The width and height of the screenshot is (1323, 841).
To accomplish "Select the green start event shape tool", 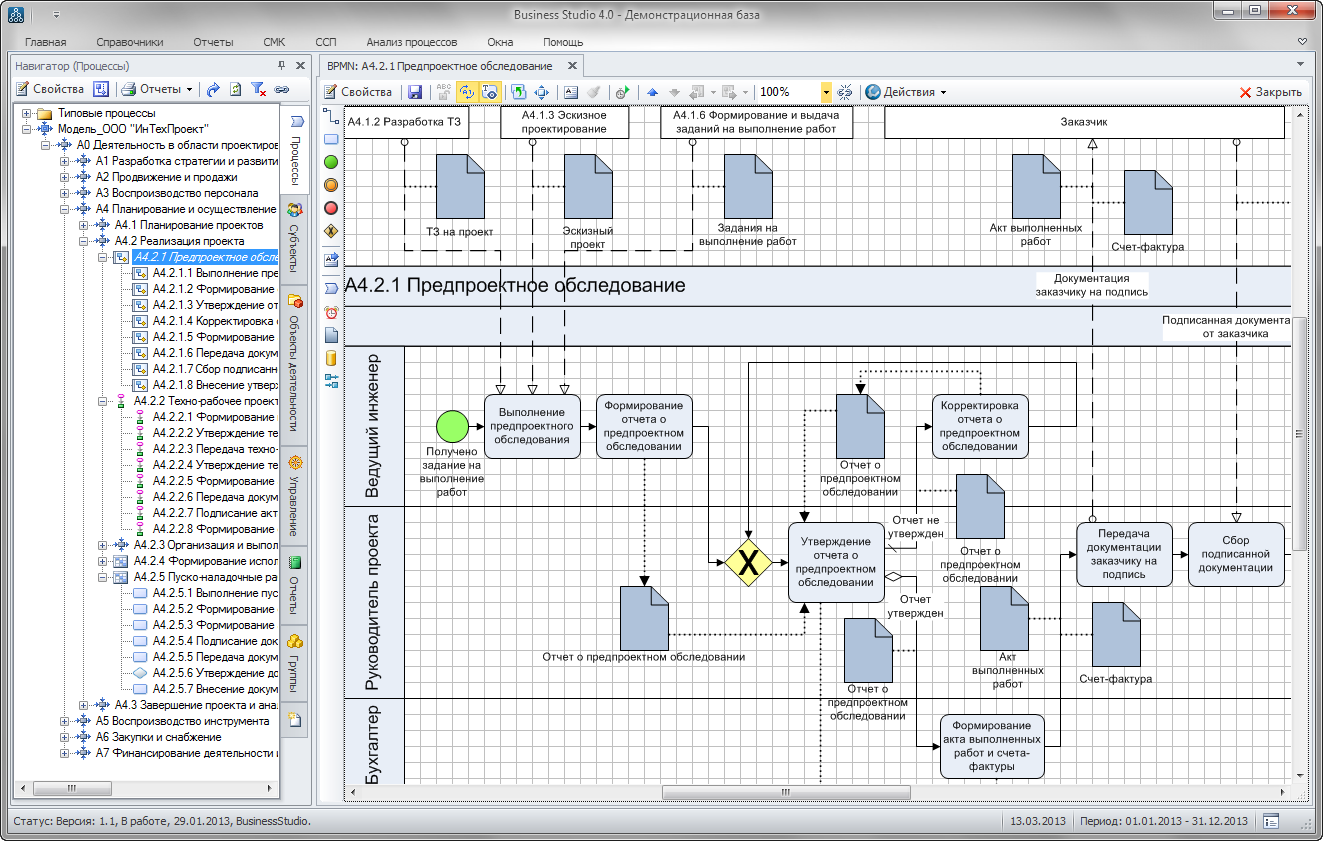I will pyautogui.click(x=331, y=161).
